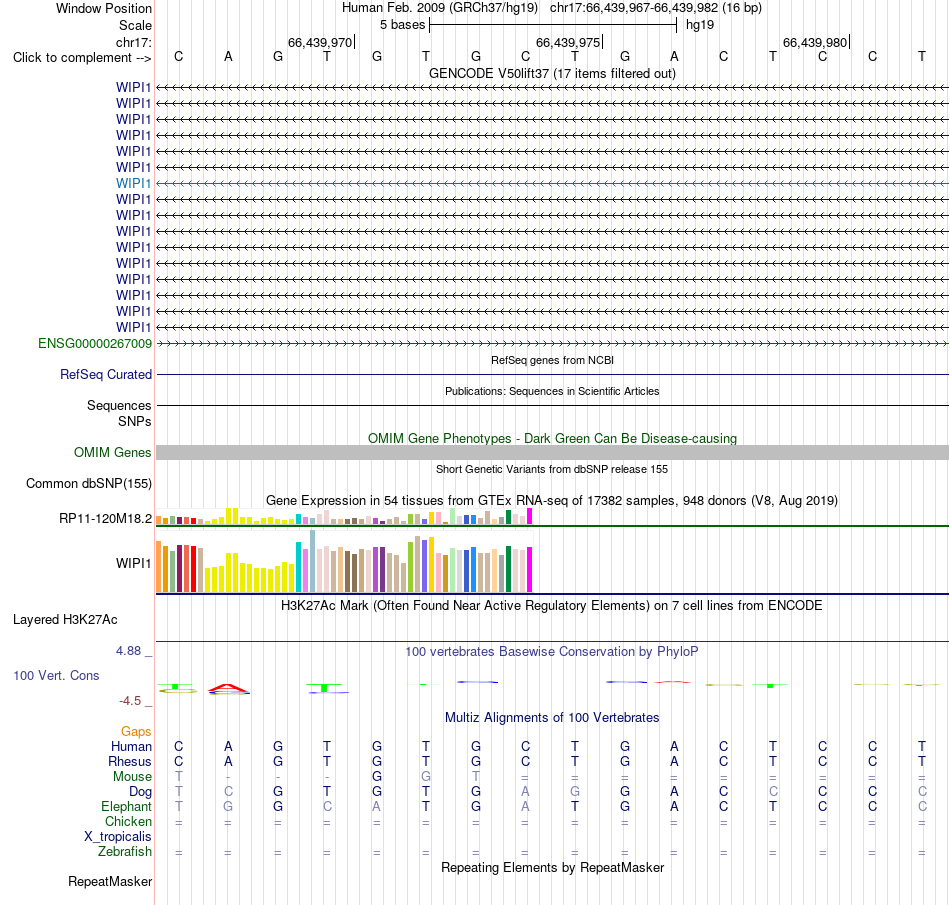950x905 pixels.
Task: Click the 4.88 PhyloP upper scale value
Action: click(x=128, y=651)
